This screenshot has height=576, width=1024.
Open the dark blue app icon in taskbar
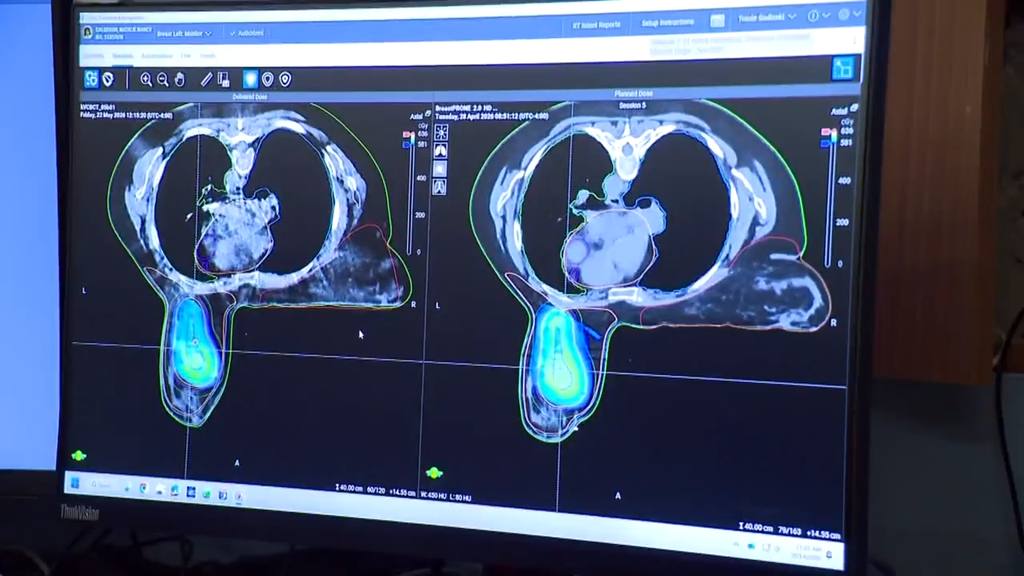click(191, 492)
